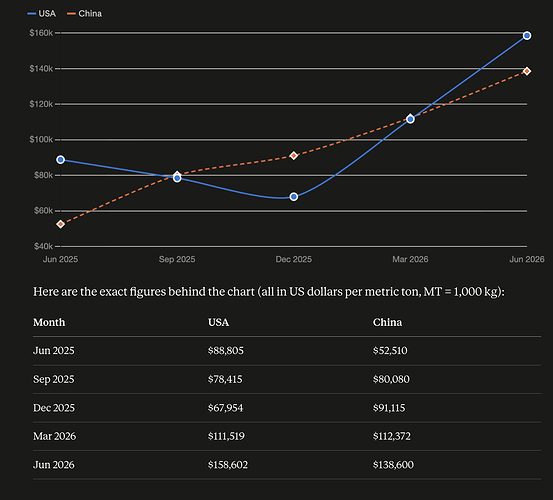Select the $88,805 USA cell
The image size is (553, 500).
(226, 350)
